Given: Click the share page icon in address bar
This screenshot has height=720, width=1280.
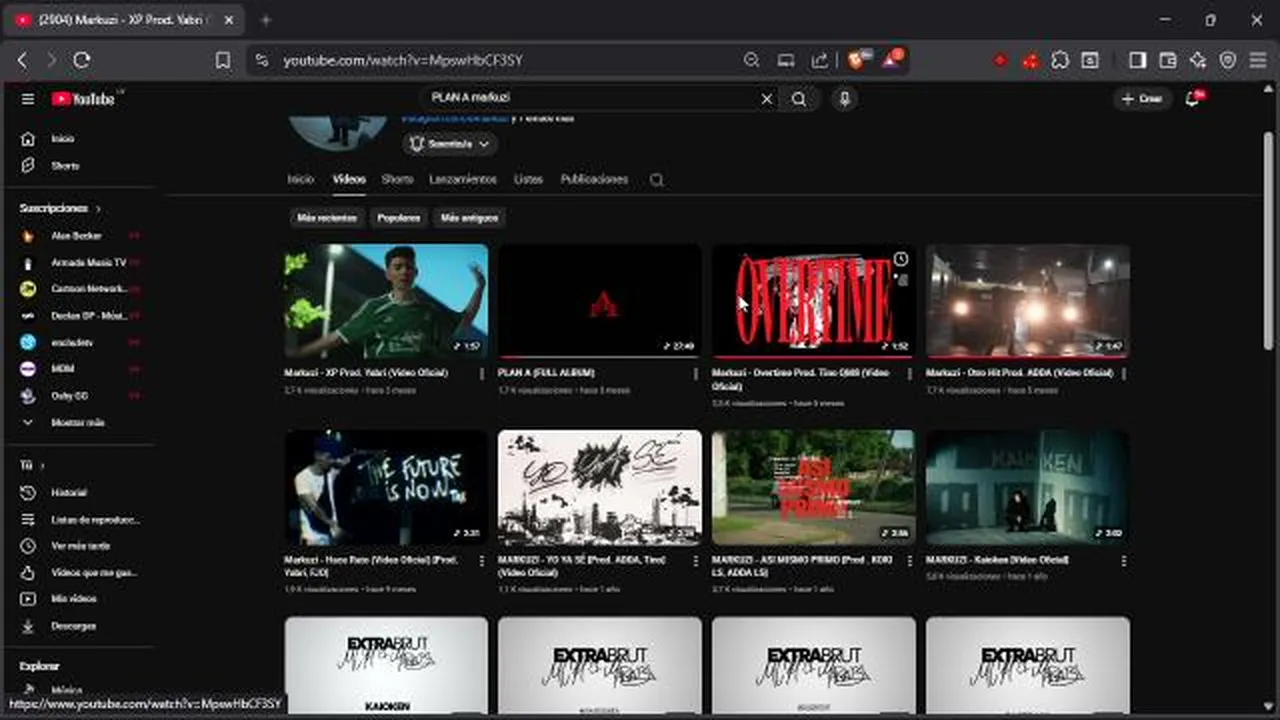Looking at the screenshot, I should [820, 60].
